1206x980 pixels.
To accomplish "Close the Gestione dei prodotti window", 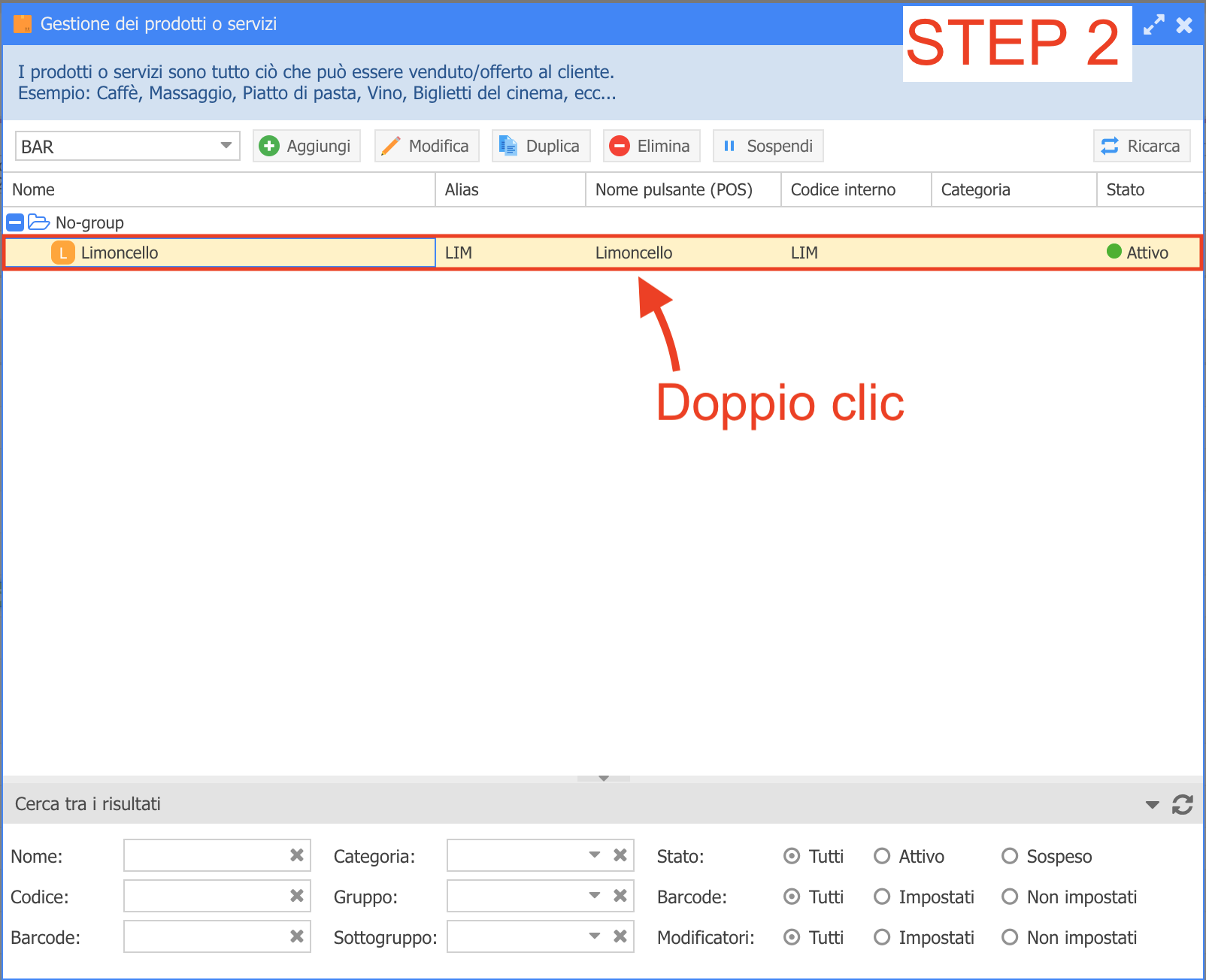I will (1184, 25).
